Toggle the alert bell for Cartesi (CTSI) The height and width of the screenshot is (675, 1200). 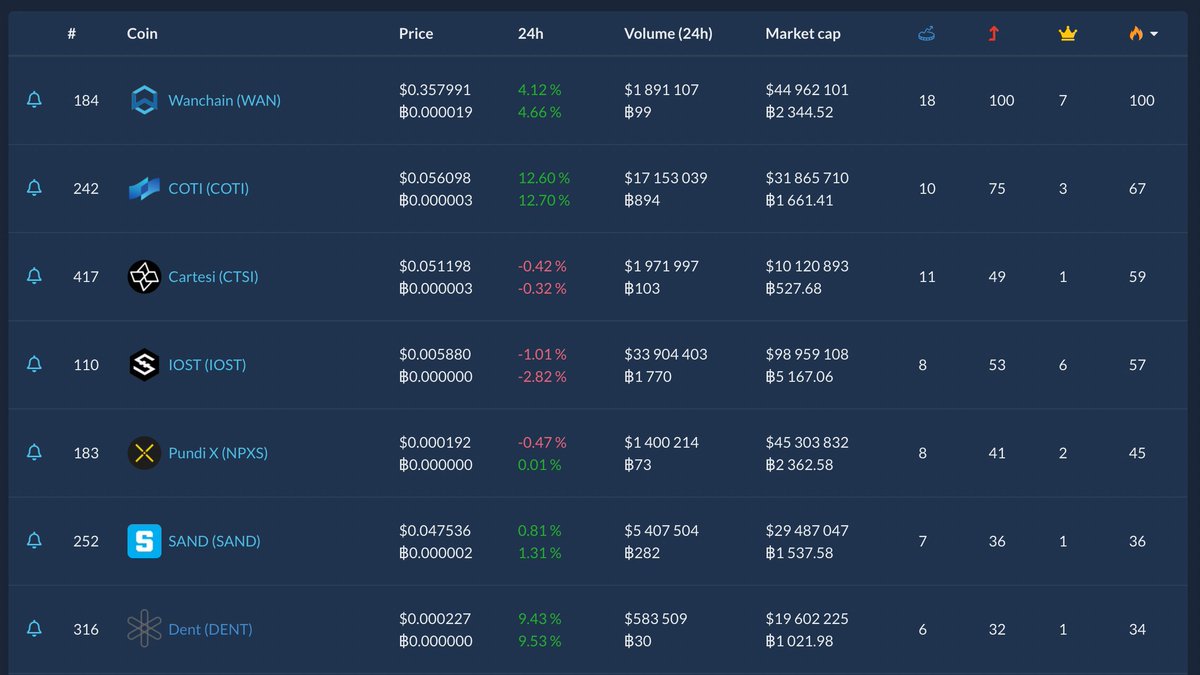pyautogui.click(x=34, y=276)
